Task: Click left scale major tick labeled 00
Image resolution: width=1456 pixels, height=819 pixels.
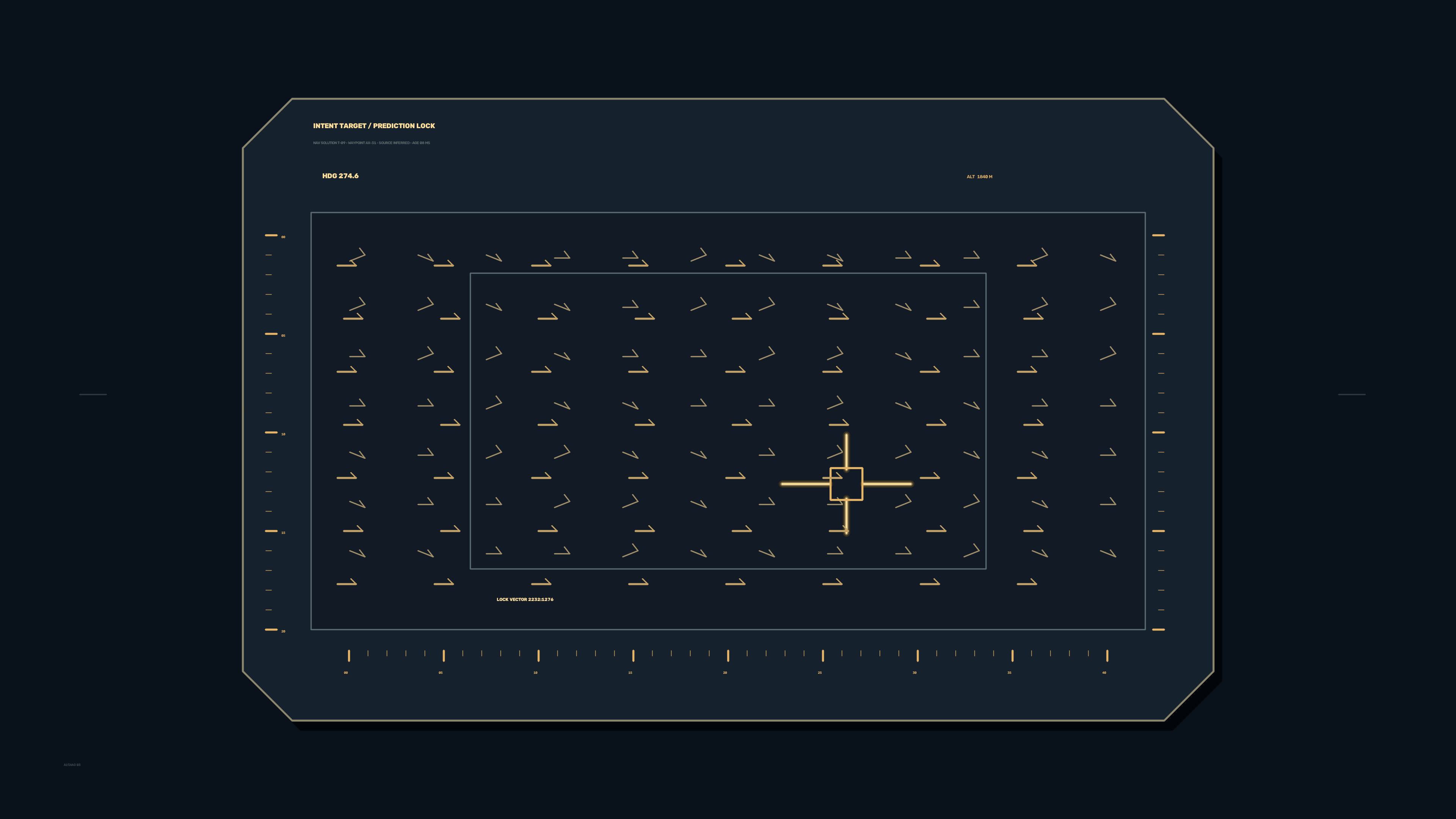Action: pos(271,235)
